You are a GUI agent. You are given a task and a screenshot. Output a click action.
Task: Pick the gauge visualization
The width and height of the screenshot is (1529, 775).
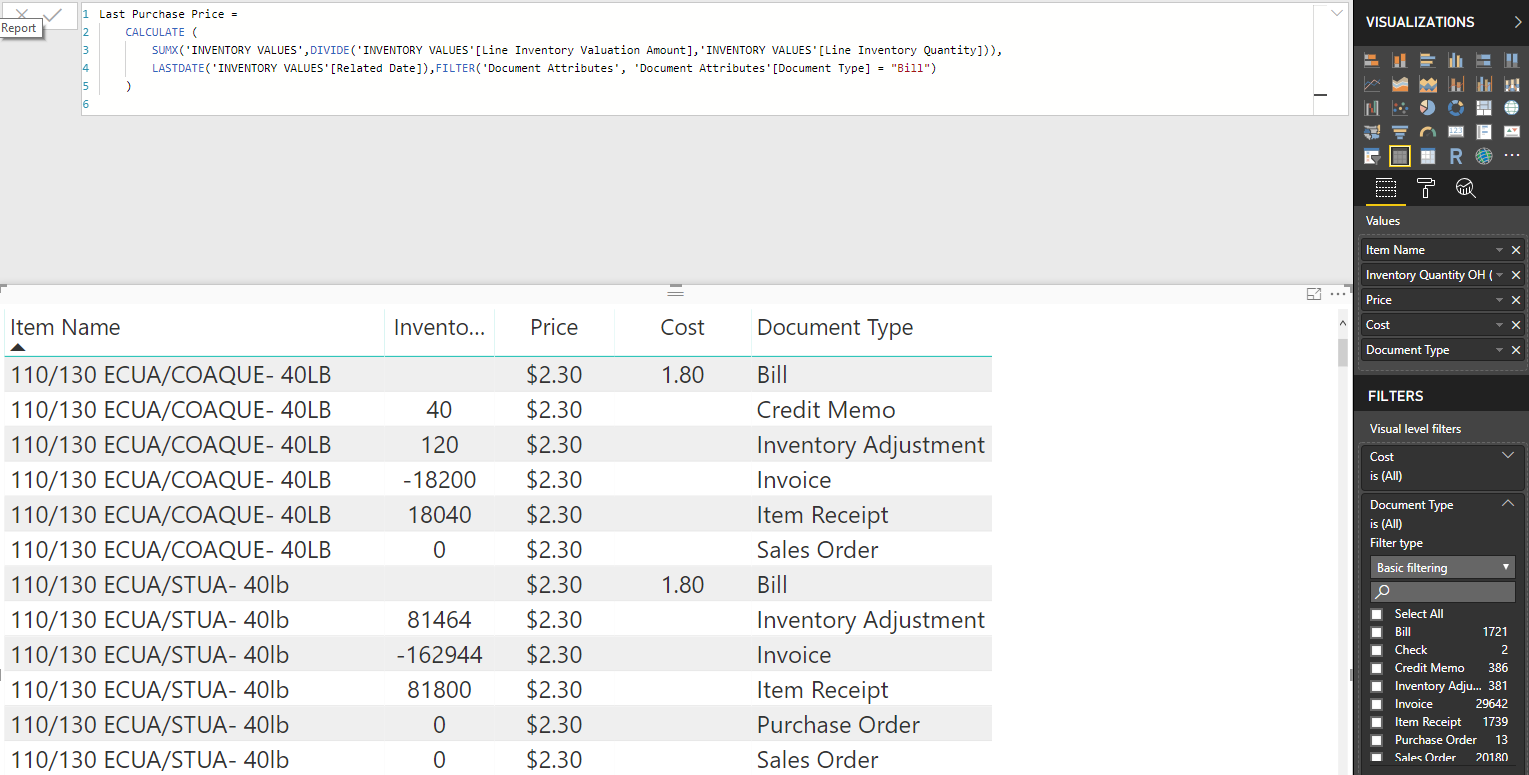click(1428, 132)
